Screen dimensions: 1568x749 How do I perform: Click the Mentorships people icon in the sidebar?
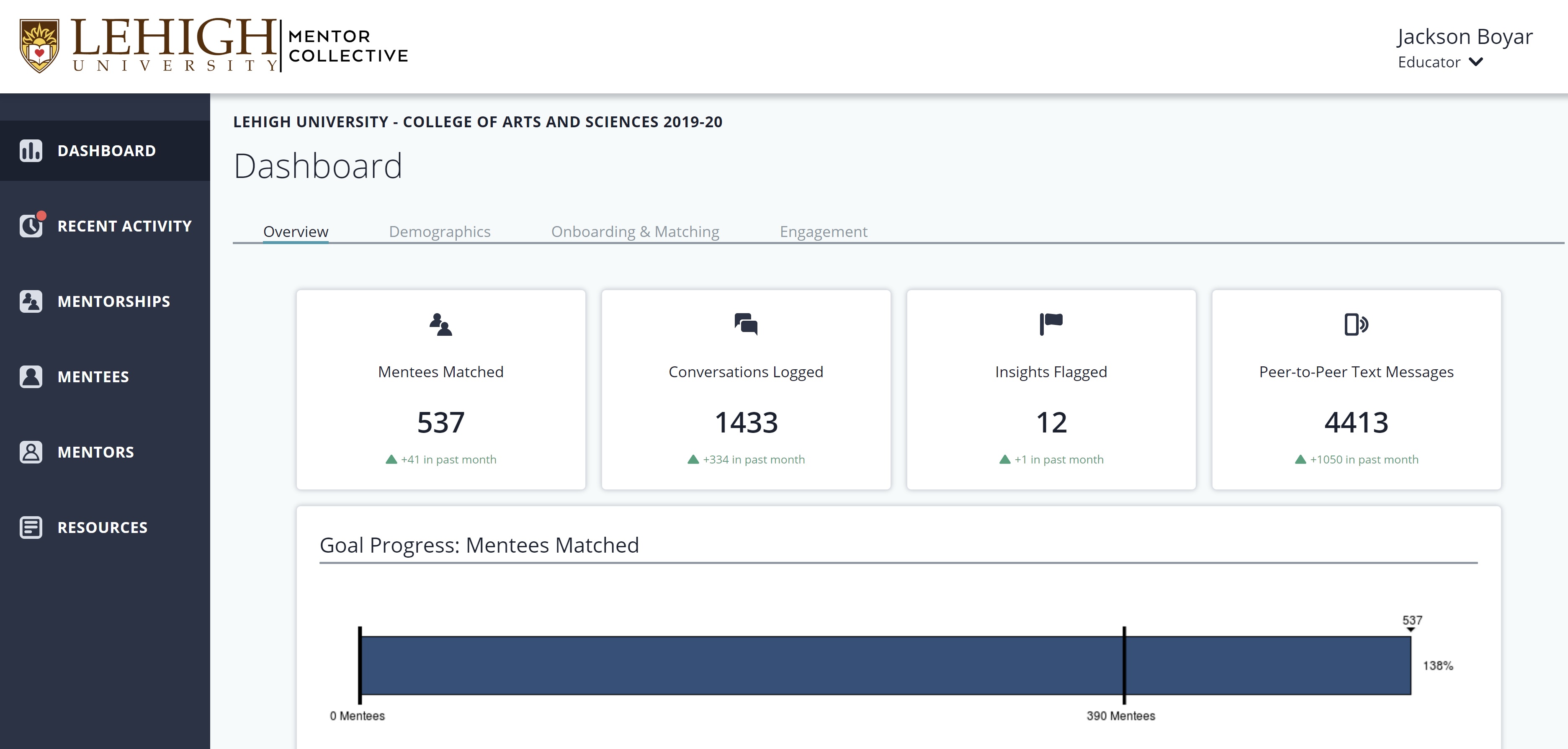pyautogui.click(x=31, y=301)
